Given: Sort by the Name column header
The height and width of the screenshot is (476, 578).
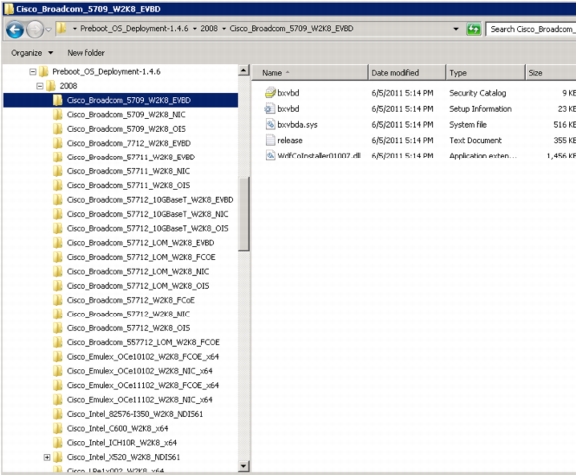Looking at the screenshot, I should coord(310,73).
